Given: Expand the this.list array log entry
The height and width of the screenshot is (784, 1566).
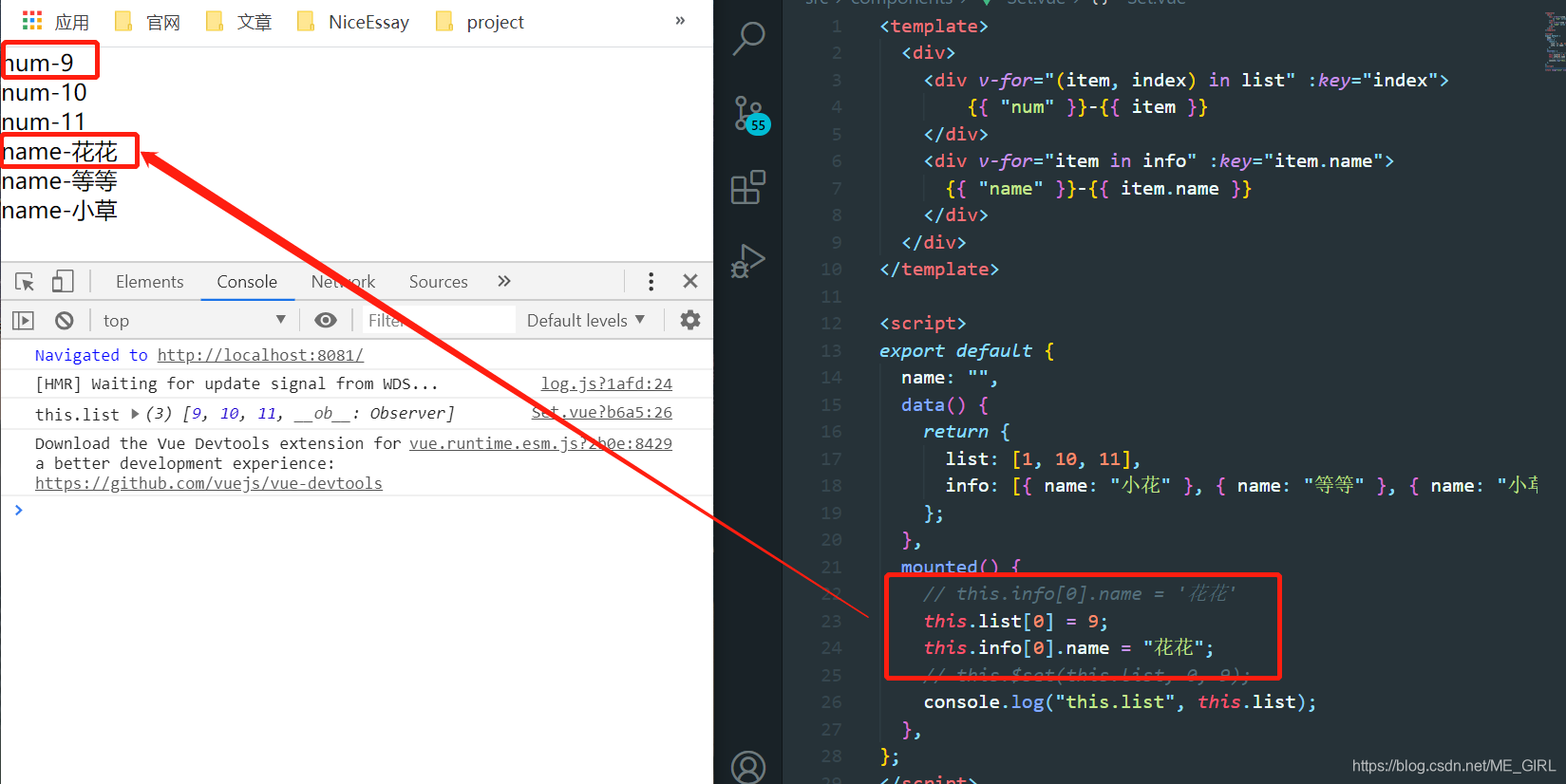Looking at the screenshot, I should pos(135,414).
